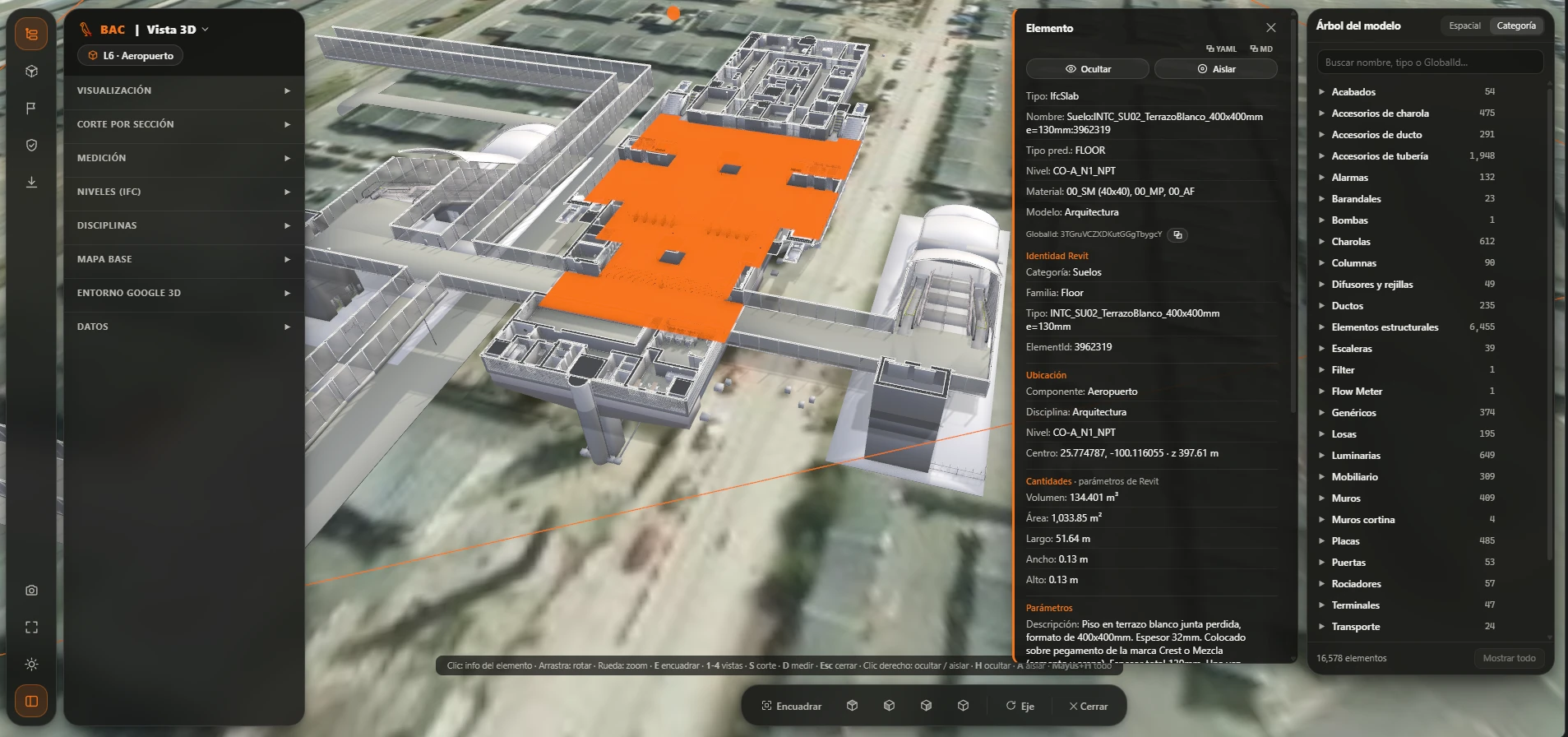Click the download icon in left sidebar
Screen dimensions: 1568x737
[31, 183]
